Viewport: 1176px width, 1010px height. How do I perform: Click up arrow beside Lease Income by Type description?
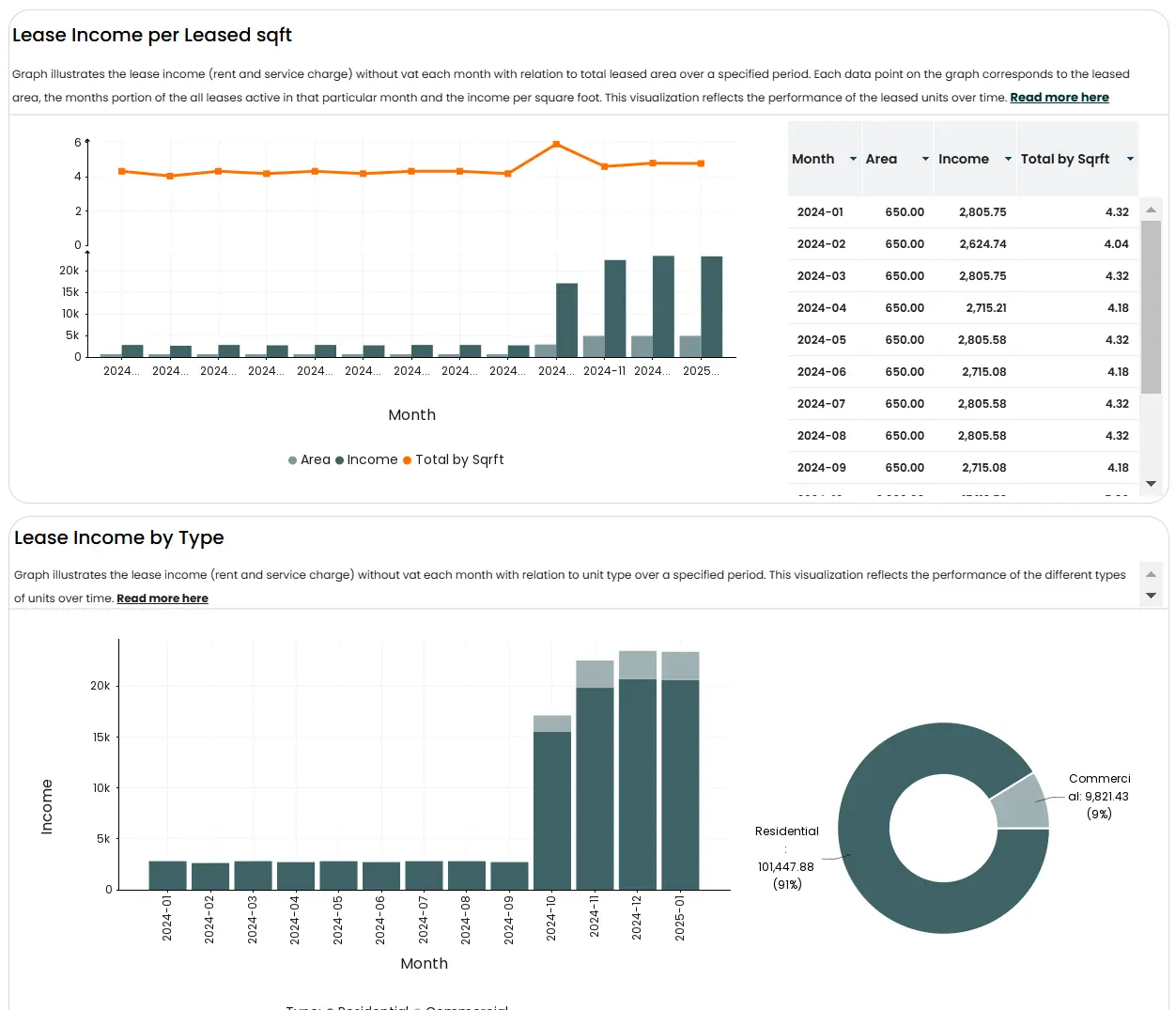[1151, 573]
